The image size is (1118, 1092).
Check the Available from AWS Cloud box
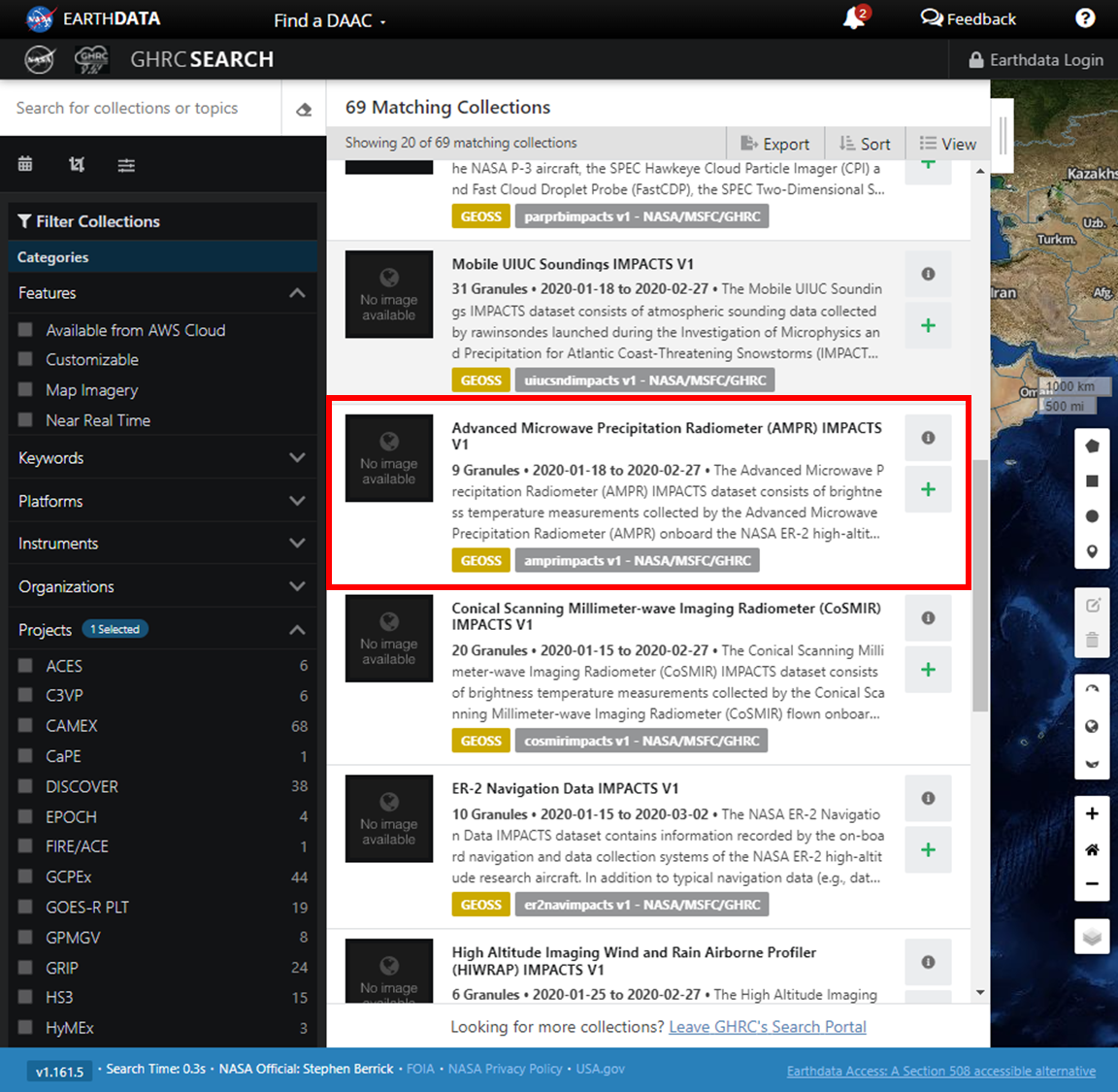[x=26, y=330]
